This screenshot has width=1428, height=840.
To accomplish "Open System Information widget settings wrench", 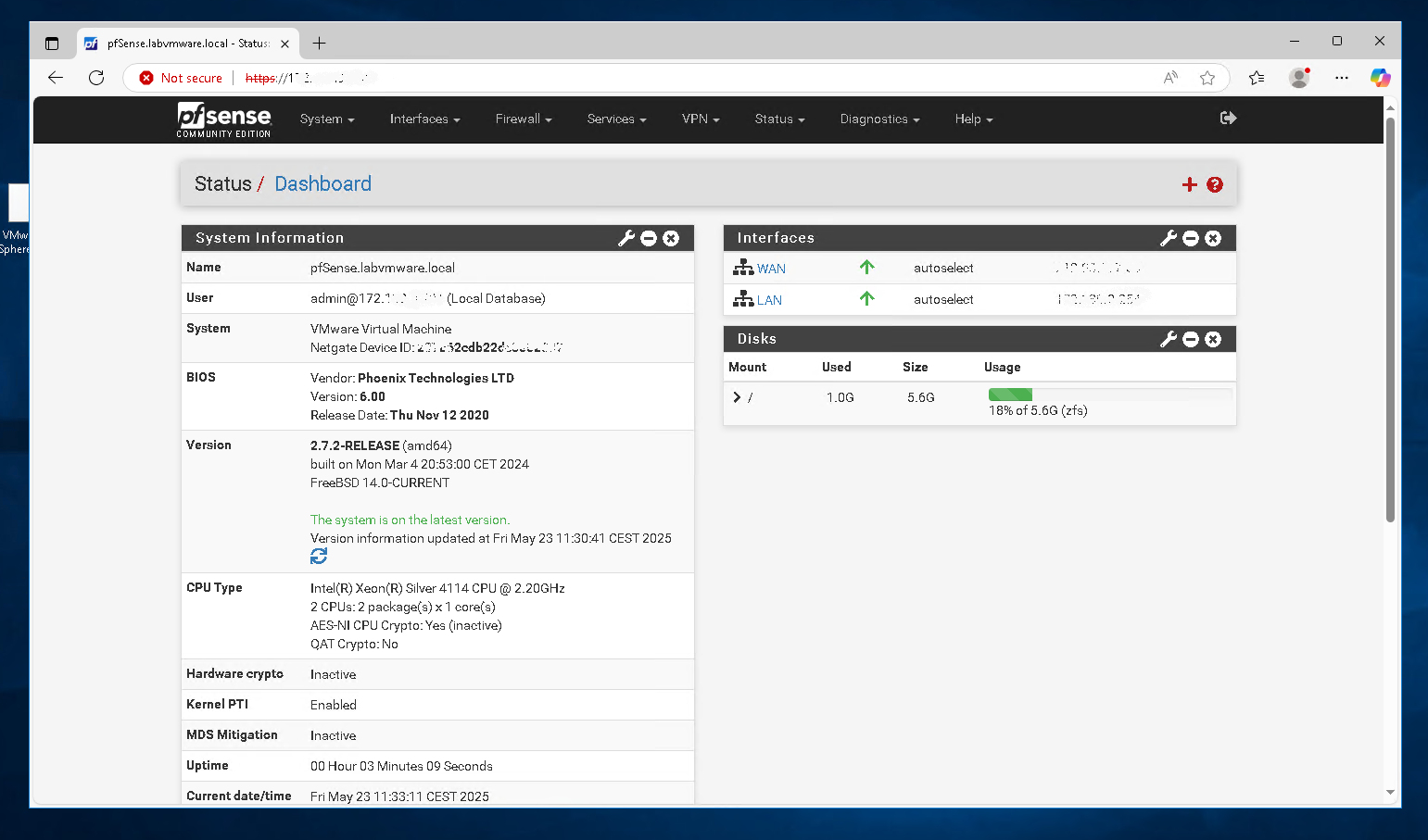I will click(626, 238).
